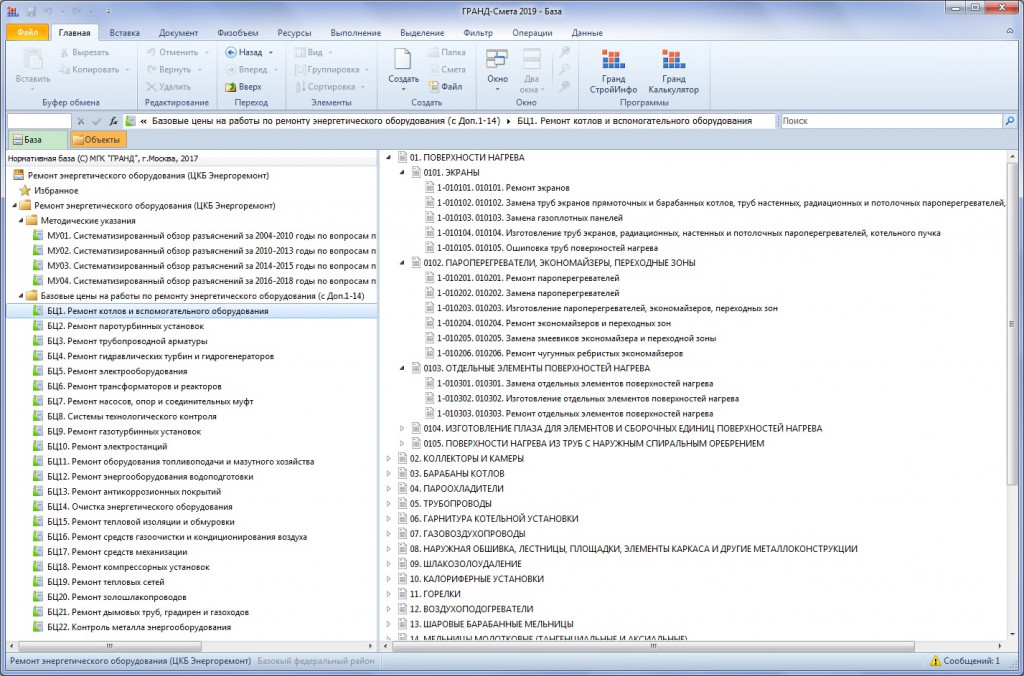Collapse the 0101. ЭКРАНЫ subsection
The width and height of the screenshot is (1024, 676).
click(x=403, y=172)
